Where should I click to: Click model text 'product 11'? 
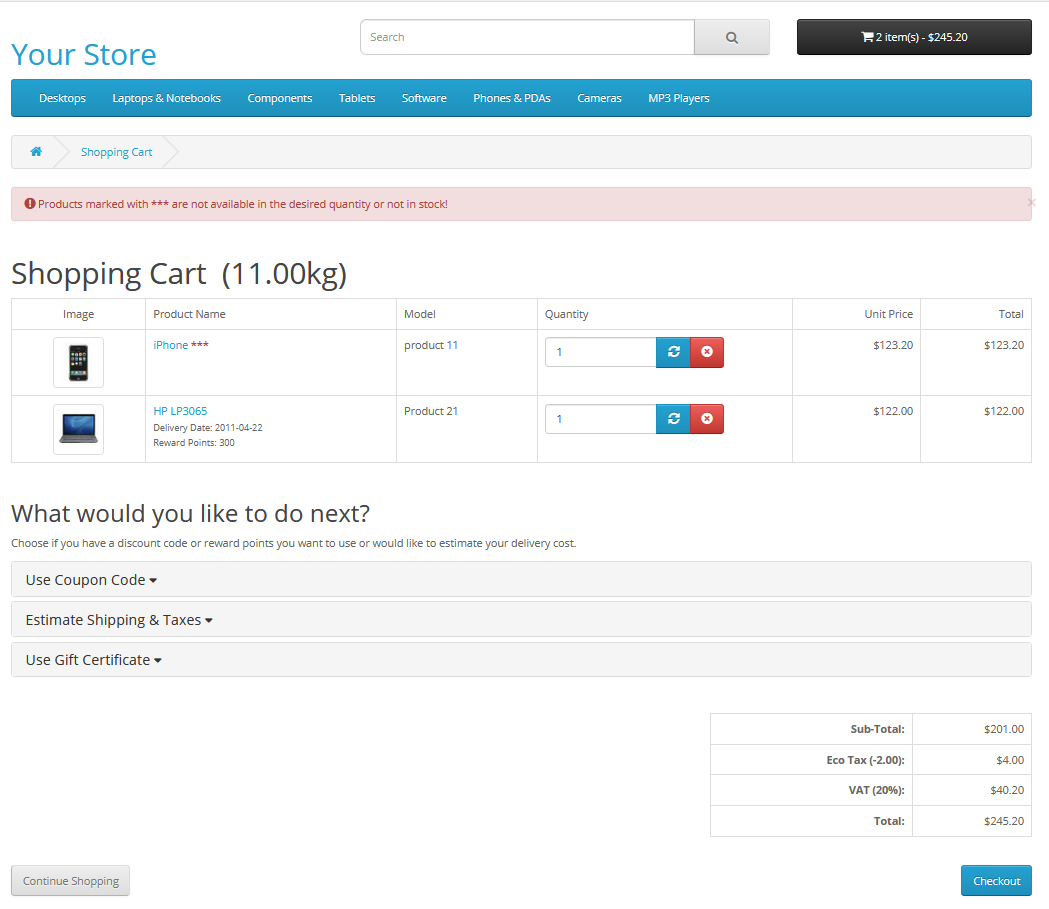tap(431, 345)
